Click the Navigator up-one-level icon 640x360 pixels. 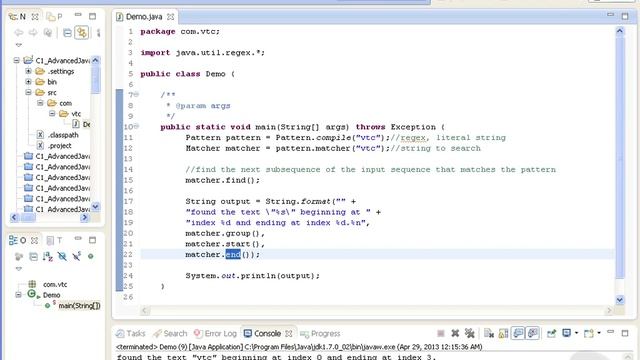click(48, 32)
